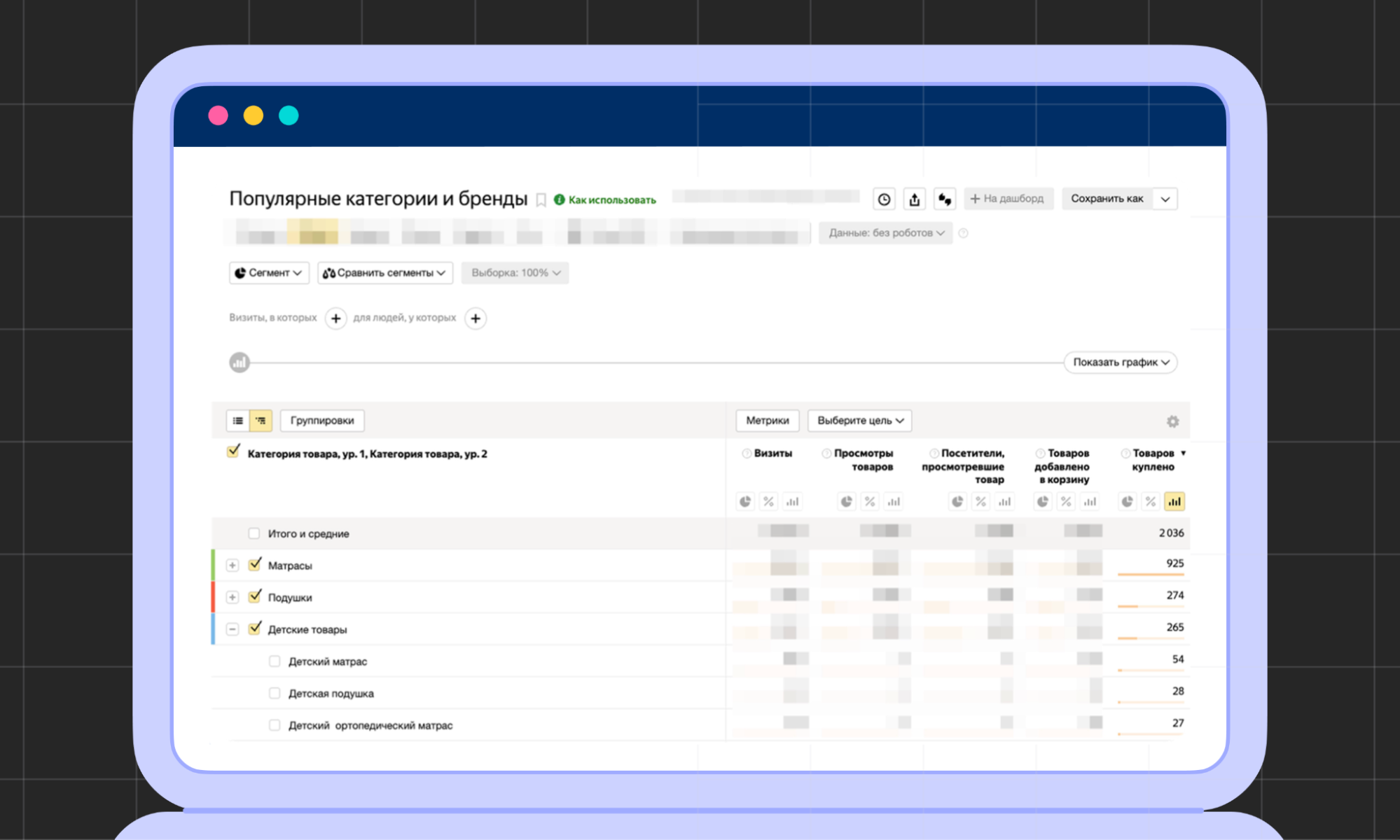Click chart slider handle on left
The width and height of the screenshot is (1400, 840).
[240, 363]
